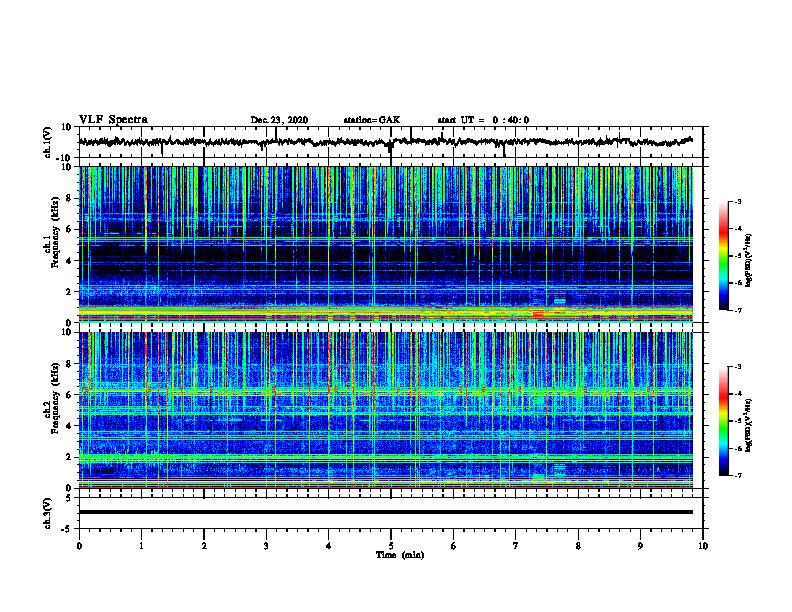Click the ch.2 "Frequency (kHz)" axis label

[55, 398]
